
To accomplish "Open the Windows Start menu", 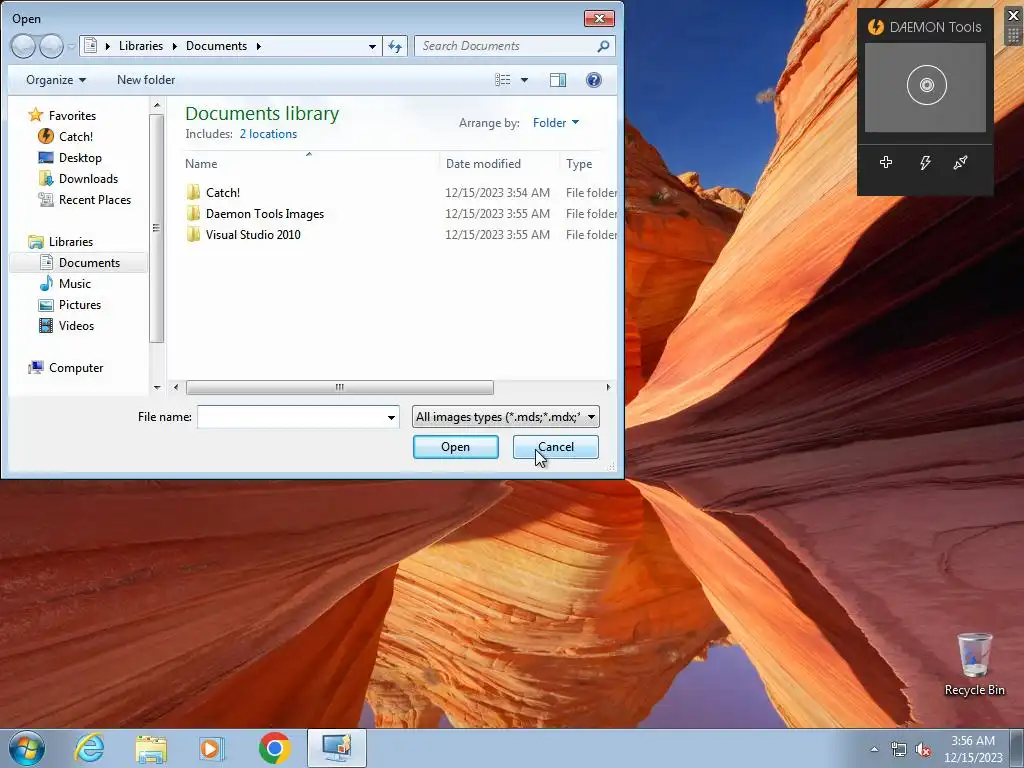I will point(27,748).
